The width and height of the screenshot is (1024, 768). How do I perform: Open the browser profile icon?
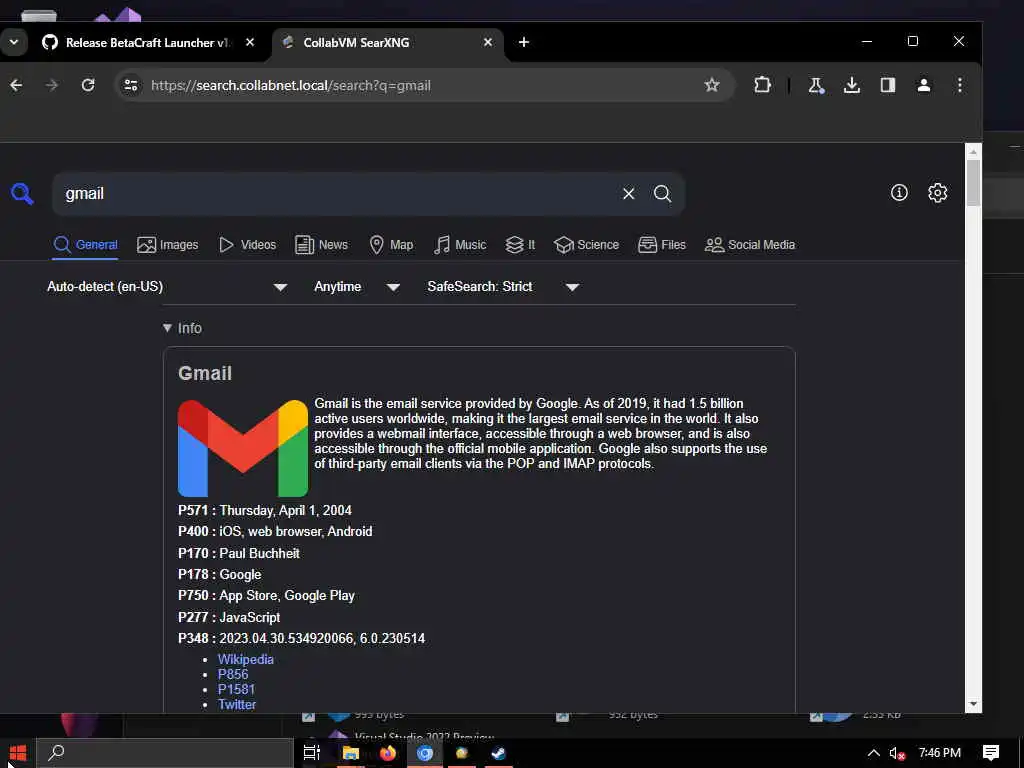point(923,85)
